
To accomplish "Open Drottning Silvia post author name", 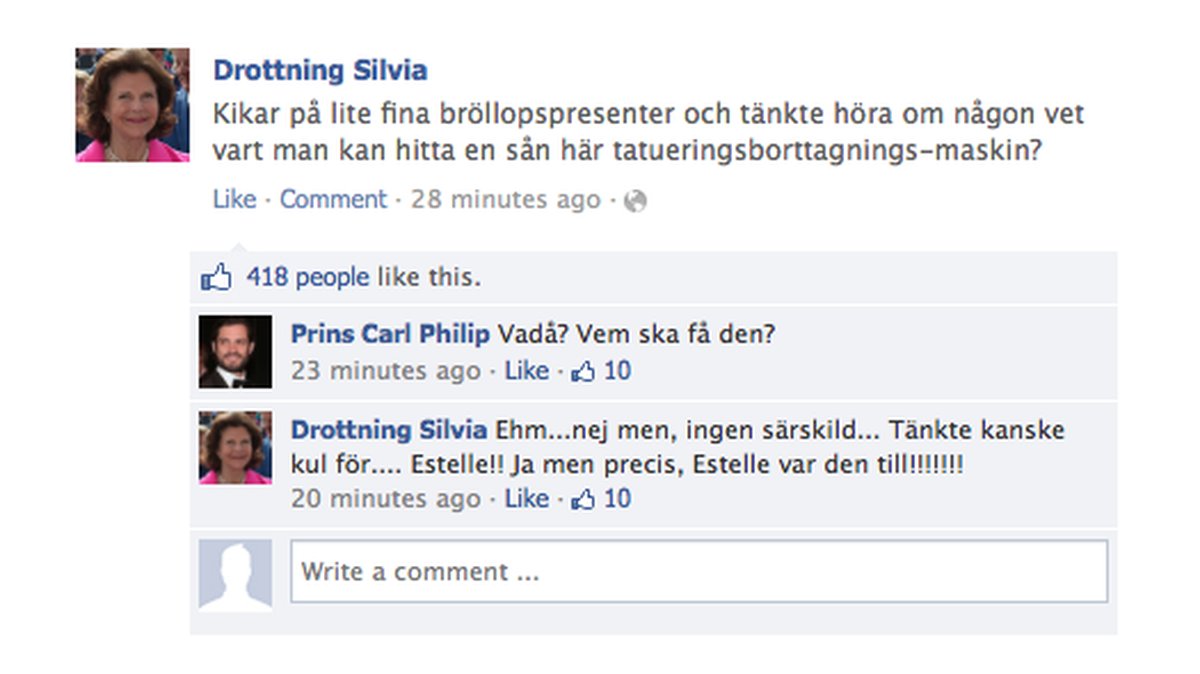I will 320,71.
